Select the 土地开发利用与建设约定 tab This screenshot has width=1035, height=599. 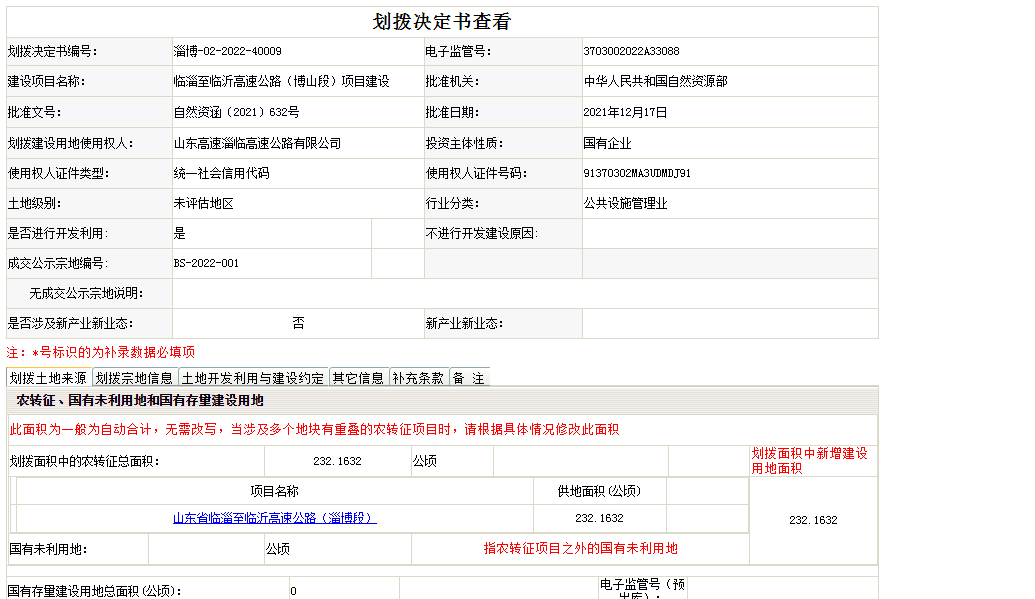(x=253, y=378)
